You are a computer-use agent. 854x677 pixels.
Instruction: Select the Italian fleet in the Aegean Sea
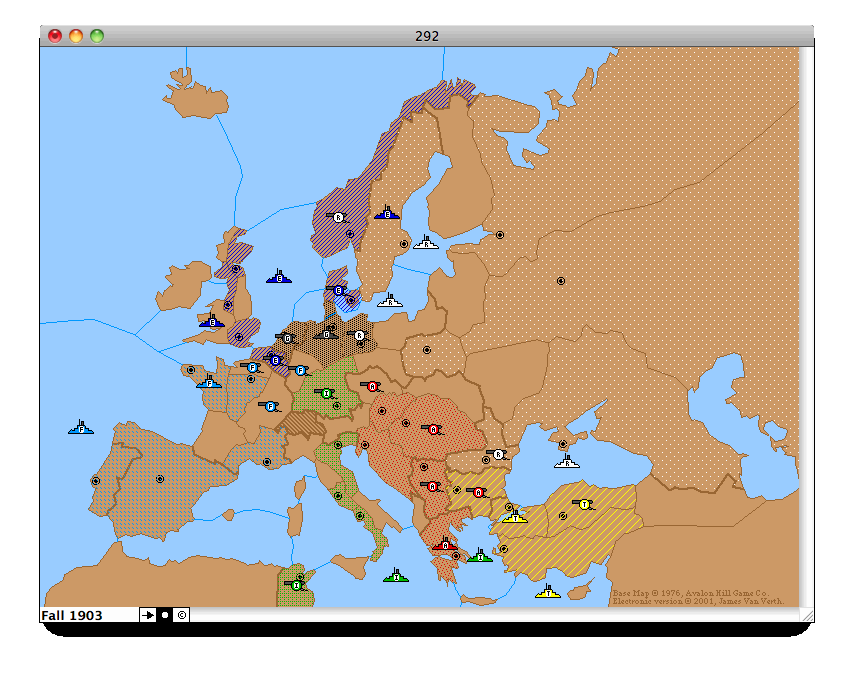coord(480,556)
